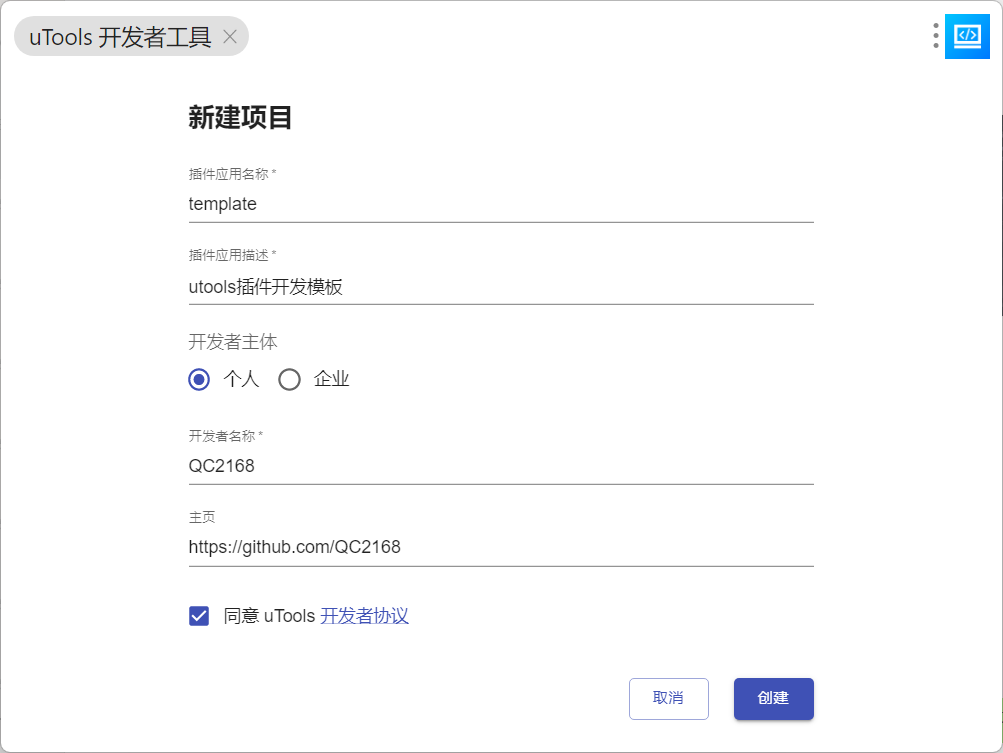Click the blue uTools developer tool icon
This screenshot has height=753, width=1003.
(967, 36)
